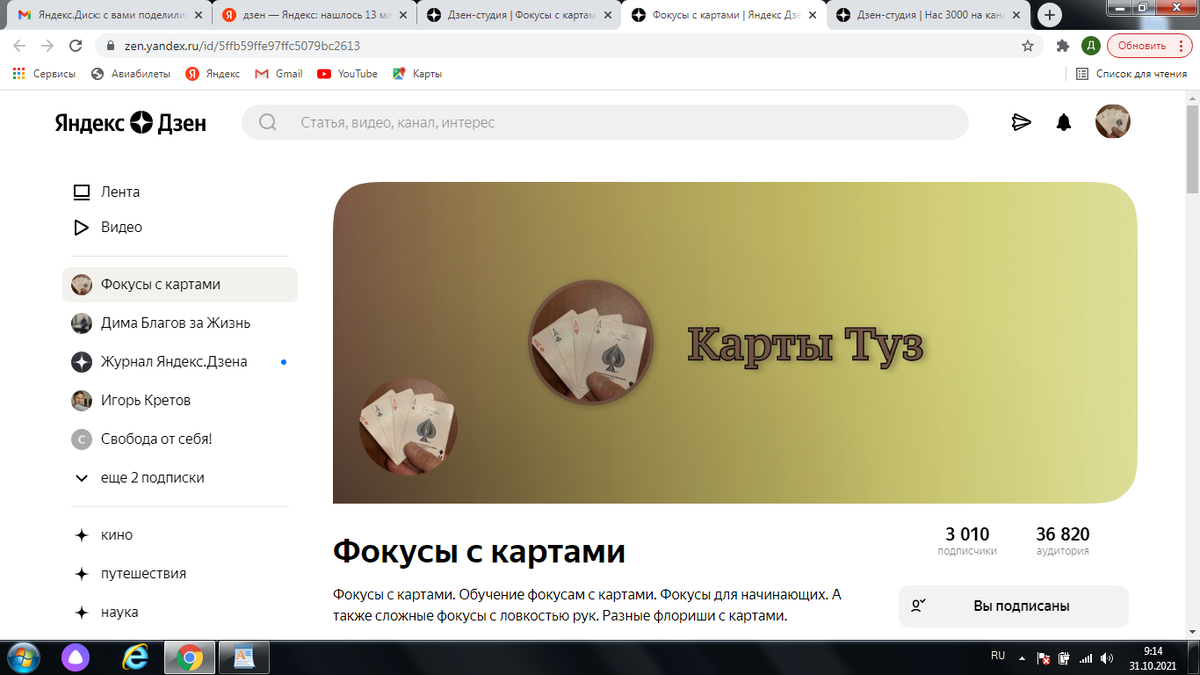Click the paper plane send icon
Screen dimensions: 1200x675
[1021, 122]
